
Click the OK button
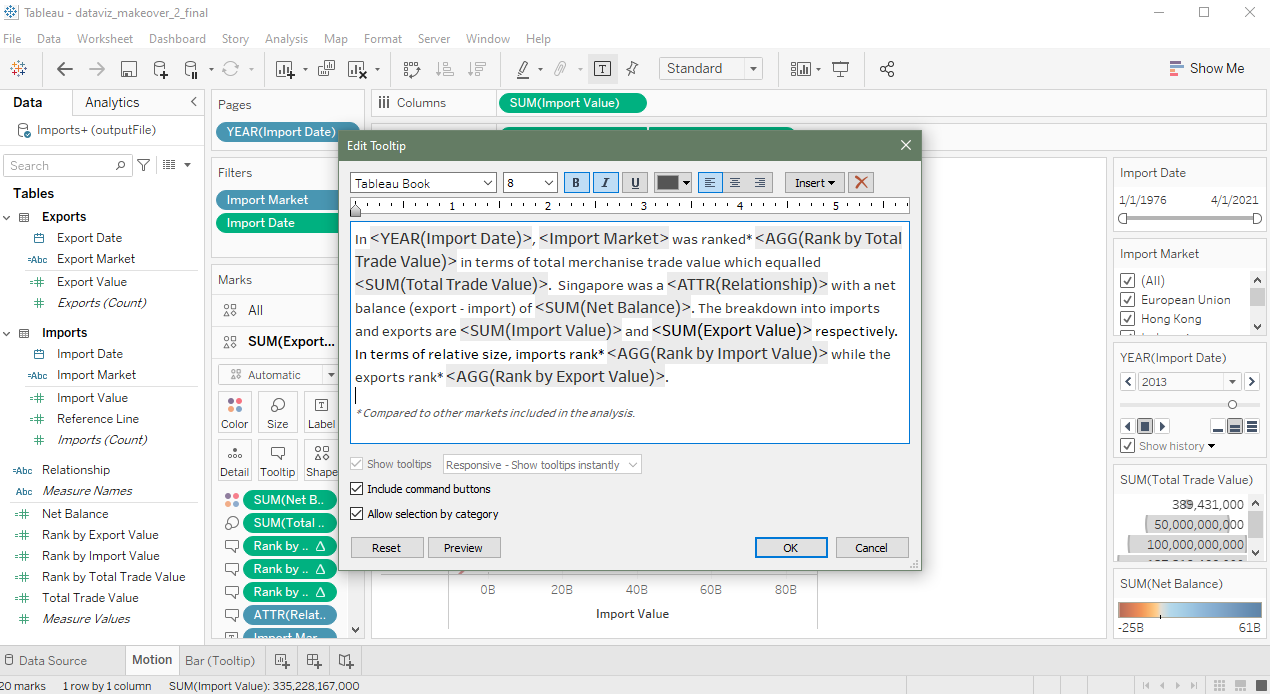pyautogui.click(x=790, y=548)
